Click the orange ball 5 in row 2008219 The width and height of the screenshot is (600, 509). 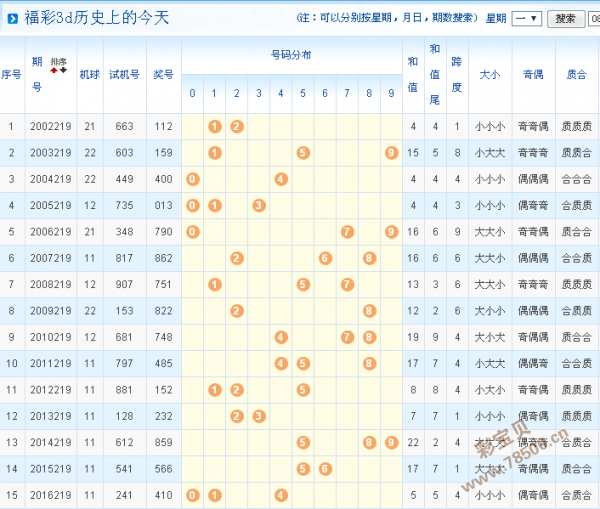click(303, 284)
